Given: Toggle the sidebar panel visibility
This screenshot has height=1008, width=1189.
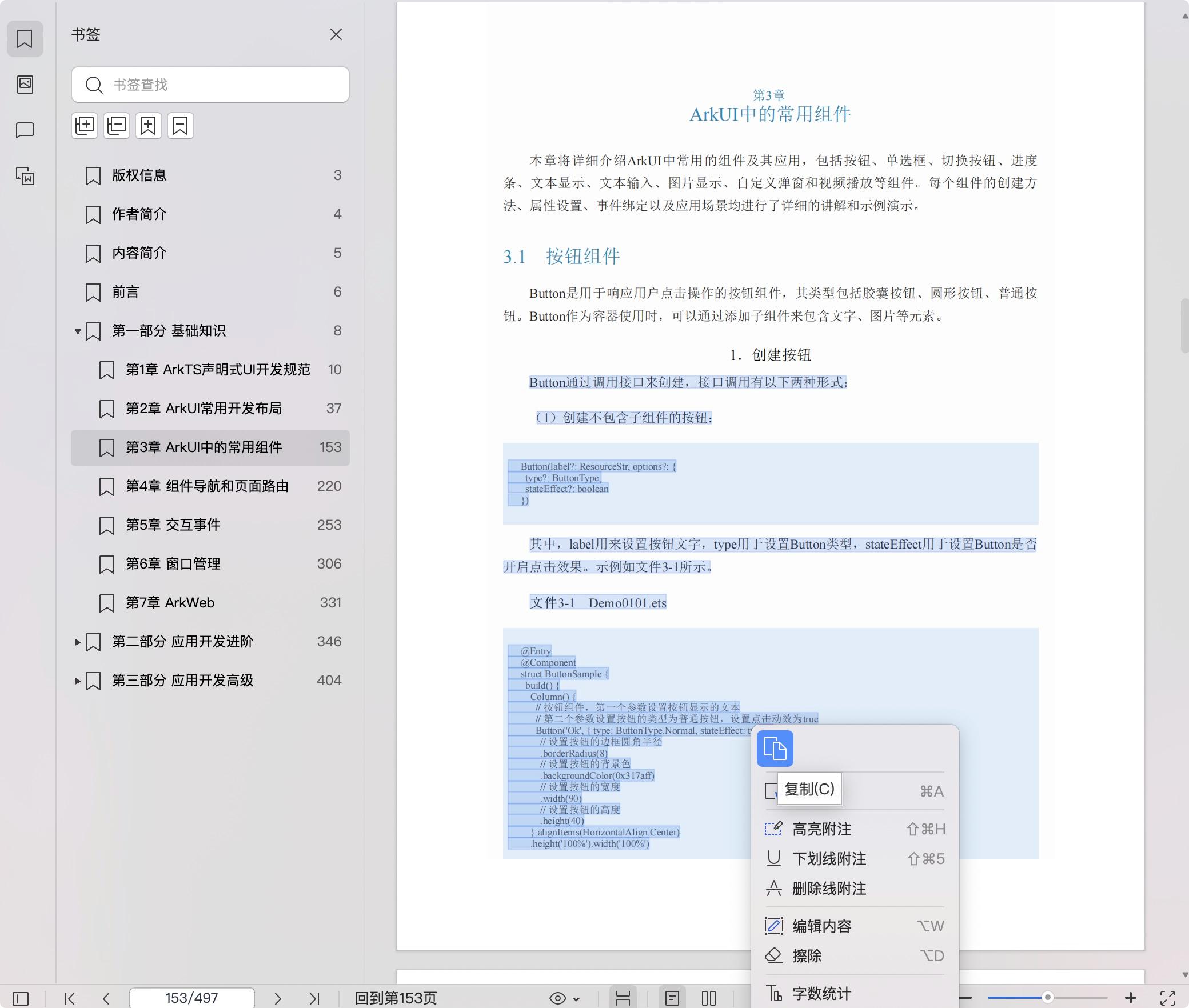Looking at the screenshot, I should click(x=21, y=998).
